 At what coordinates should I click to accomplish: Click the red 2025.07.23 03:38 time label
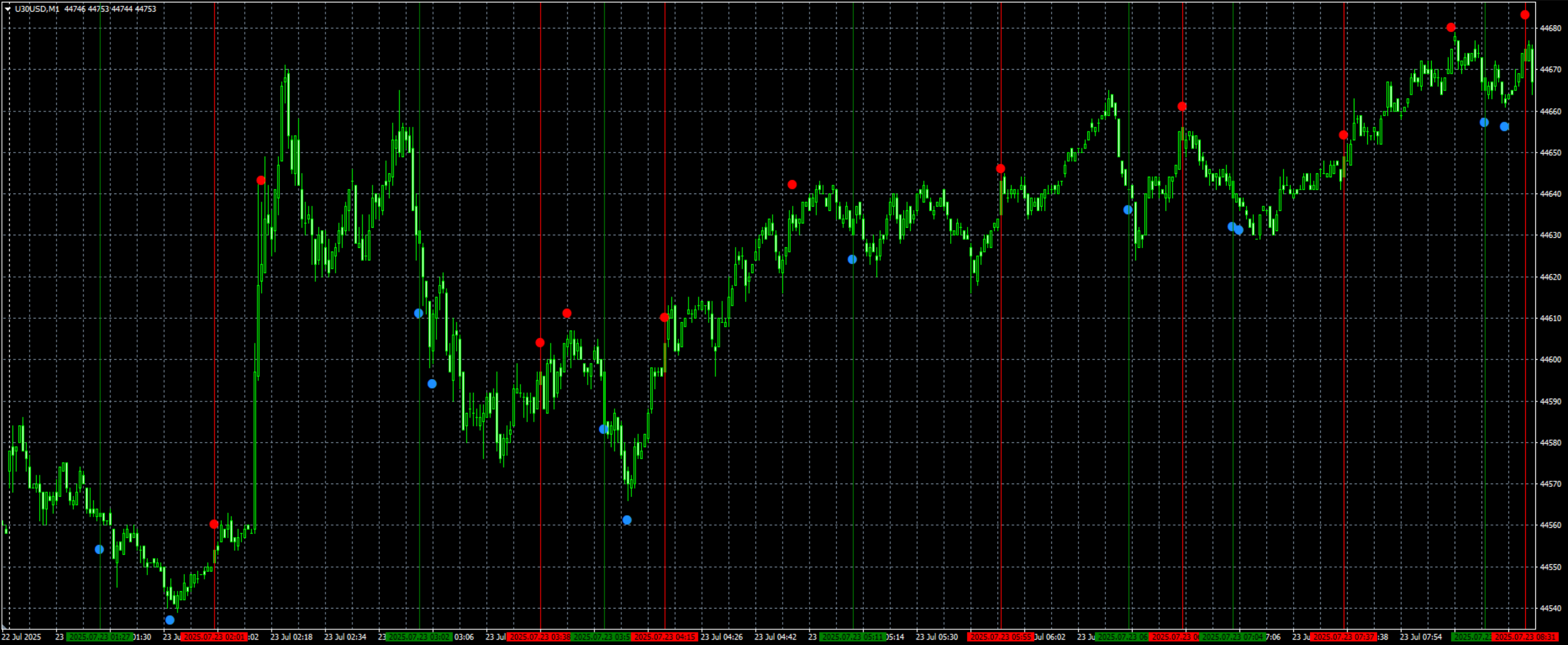tap(539, 637)
